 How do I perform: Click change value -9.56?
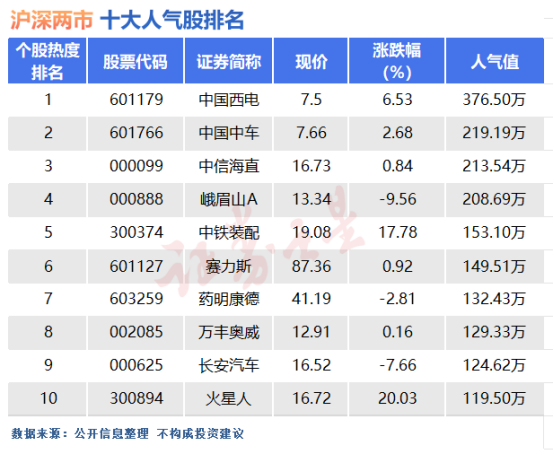[398, 199]
